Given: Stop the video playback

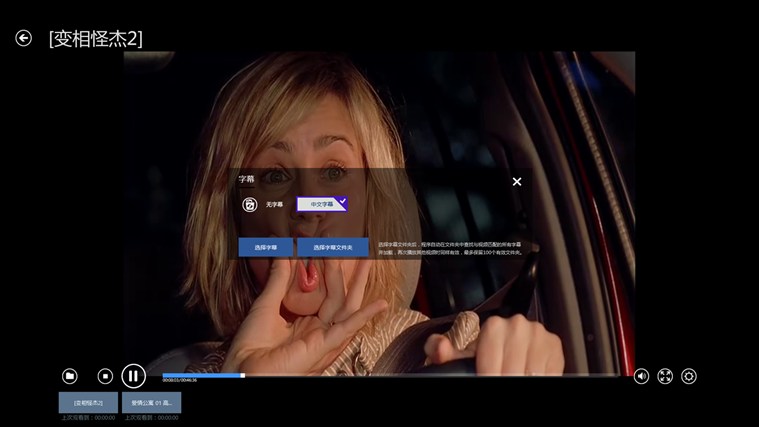Looking at the screenshot, I should tap(105, 376).
